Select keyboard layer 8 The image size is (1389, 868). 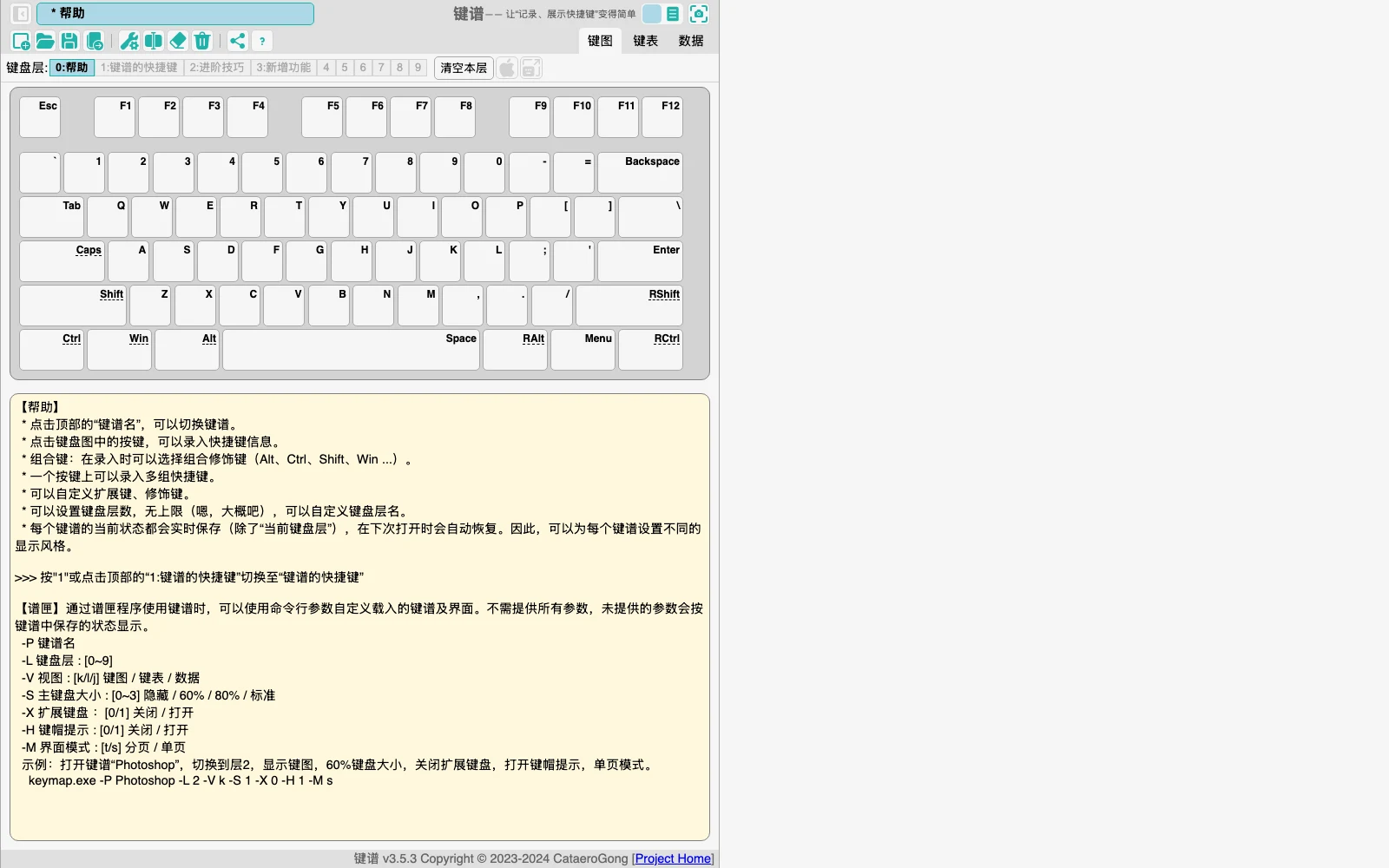[x=399, y=68]
